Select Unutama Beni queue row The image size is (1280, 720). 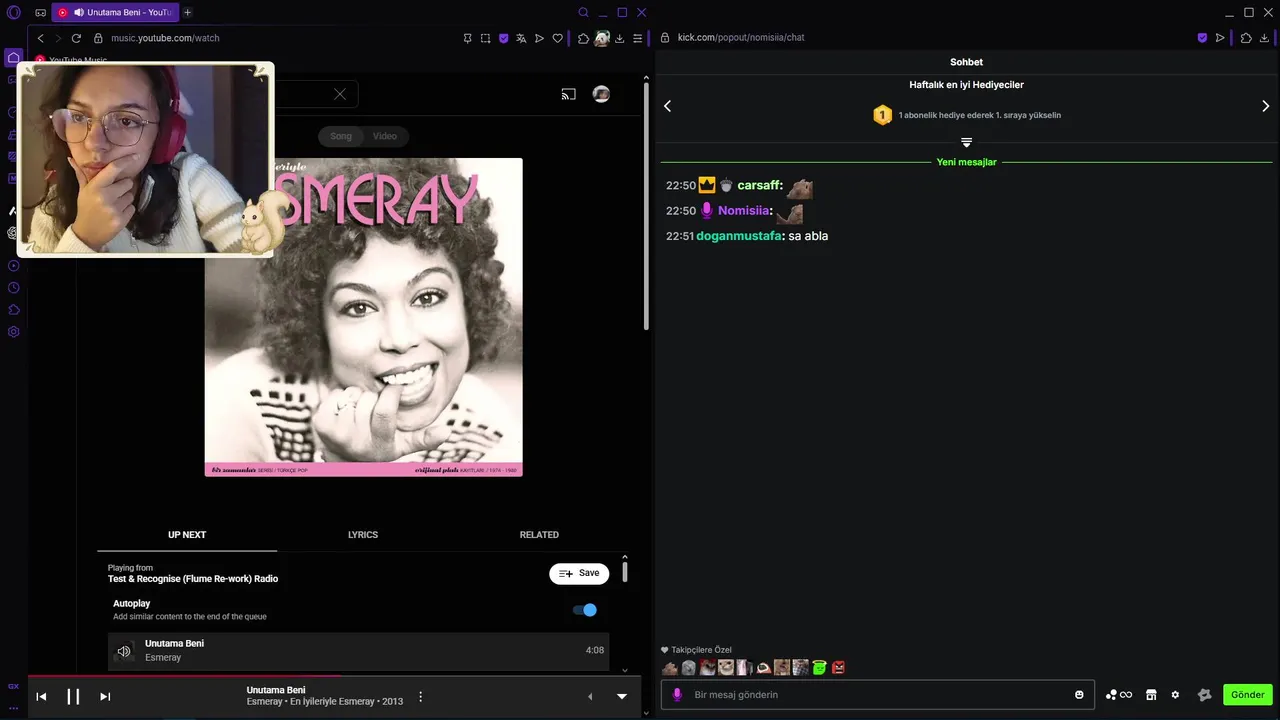358,651
